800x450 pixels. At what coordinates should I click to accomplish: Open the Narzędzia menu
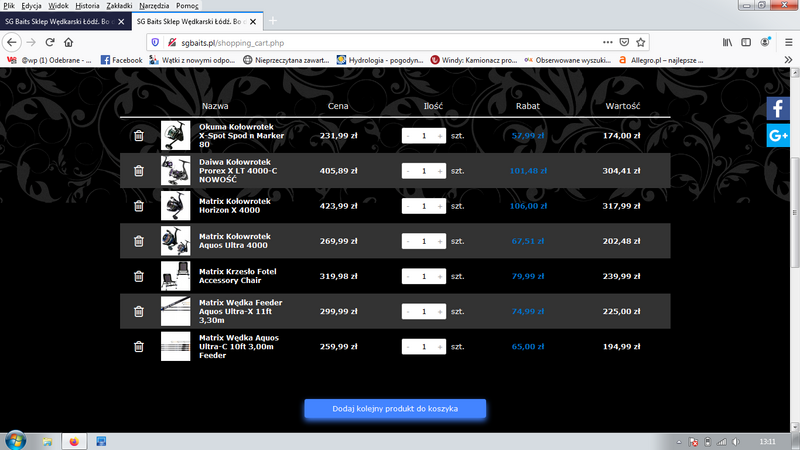[x=154, y=6]
